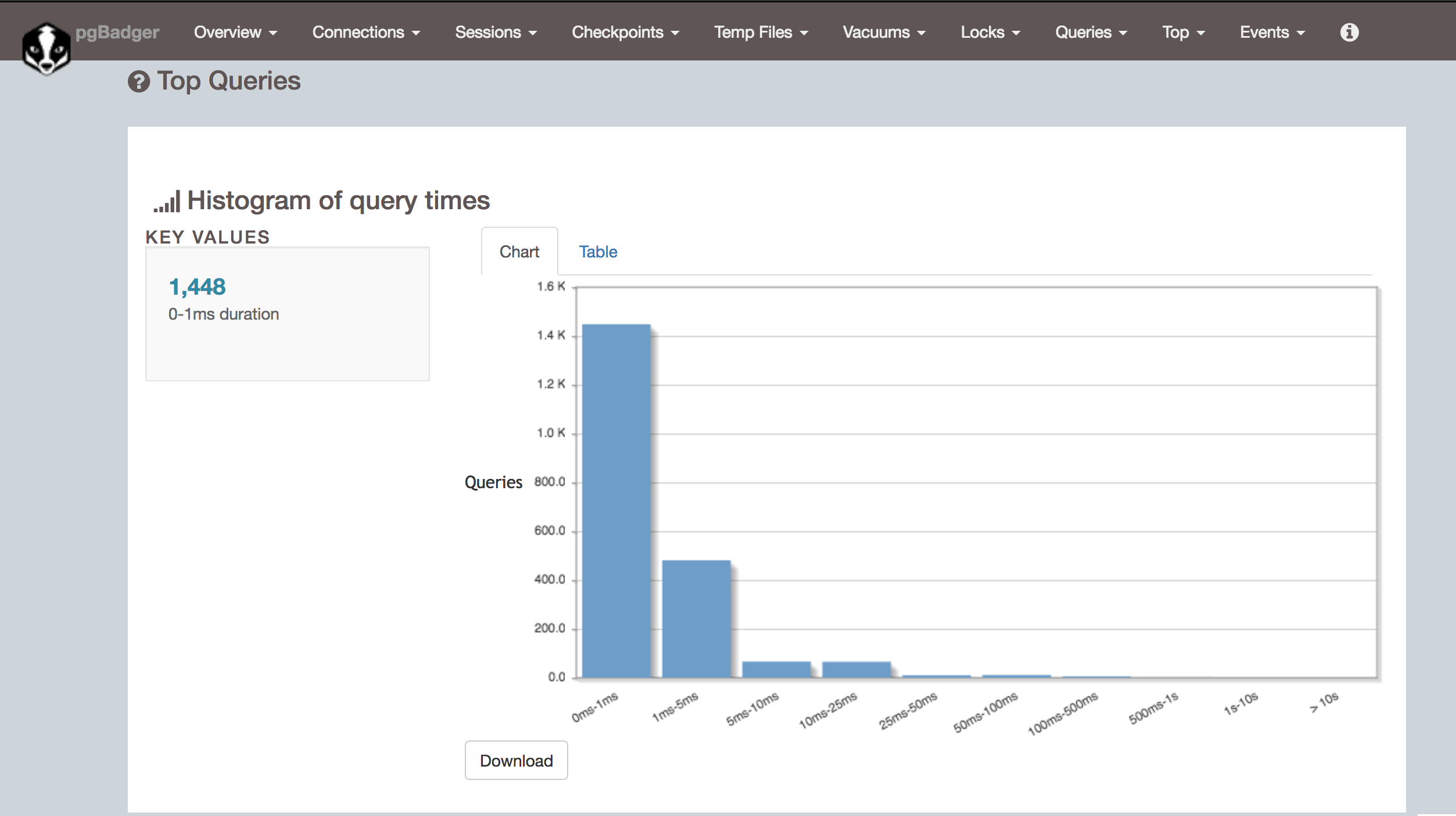Click the 'KEY VALUES' heading

(207, 237)
